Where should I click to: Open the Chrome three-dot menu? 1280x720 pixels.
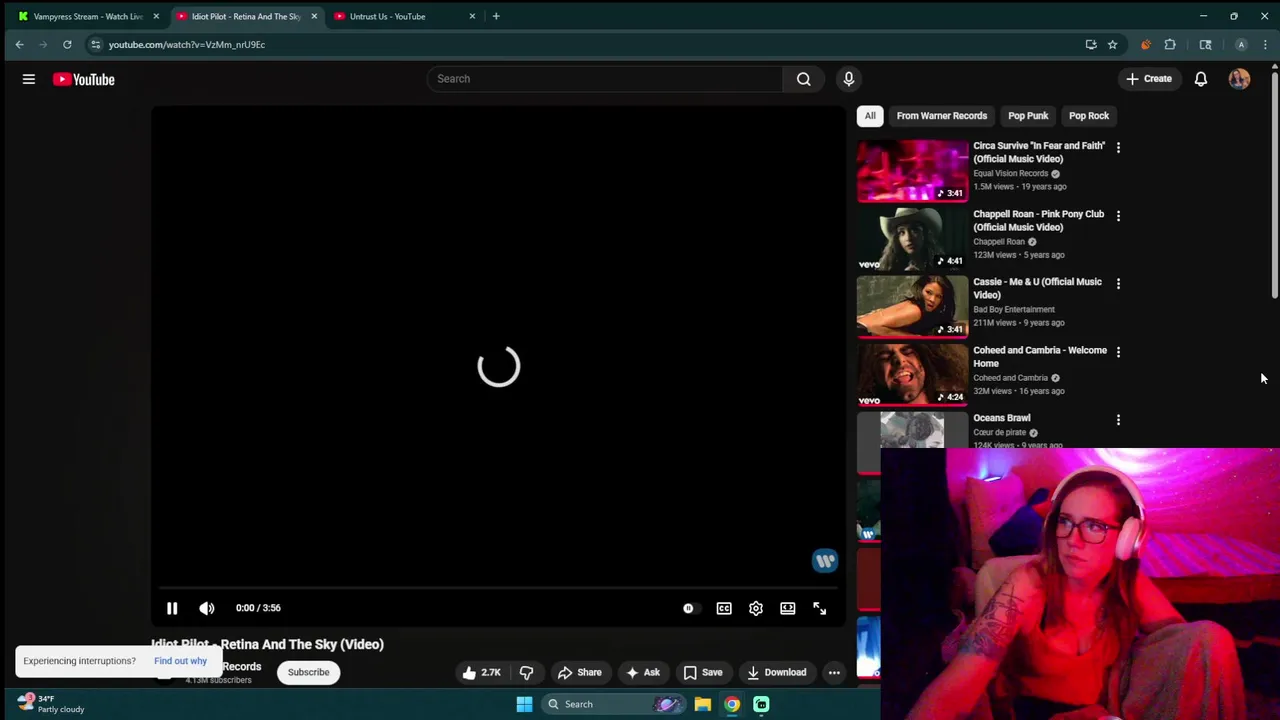[1265, 44]
